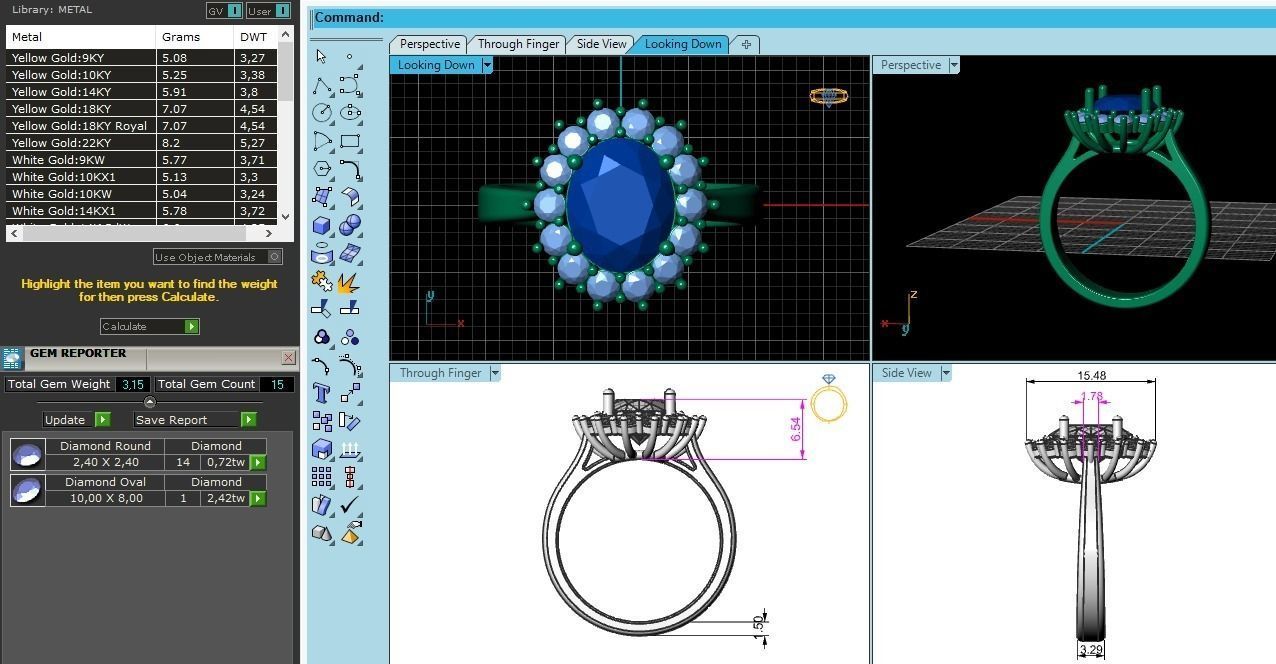1276x664 pixels.
Task: Select the control point Curve tool
Action: click(349, 85)
